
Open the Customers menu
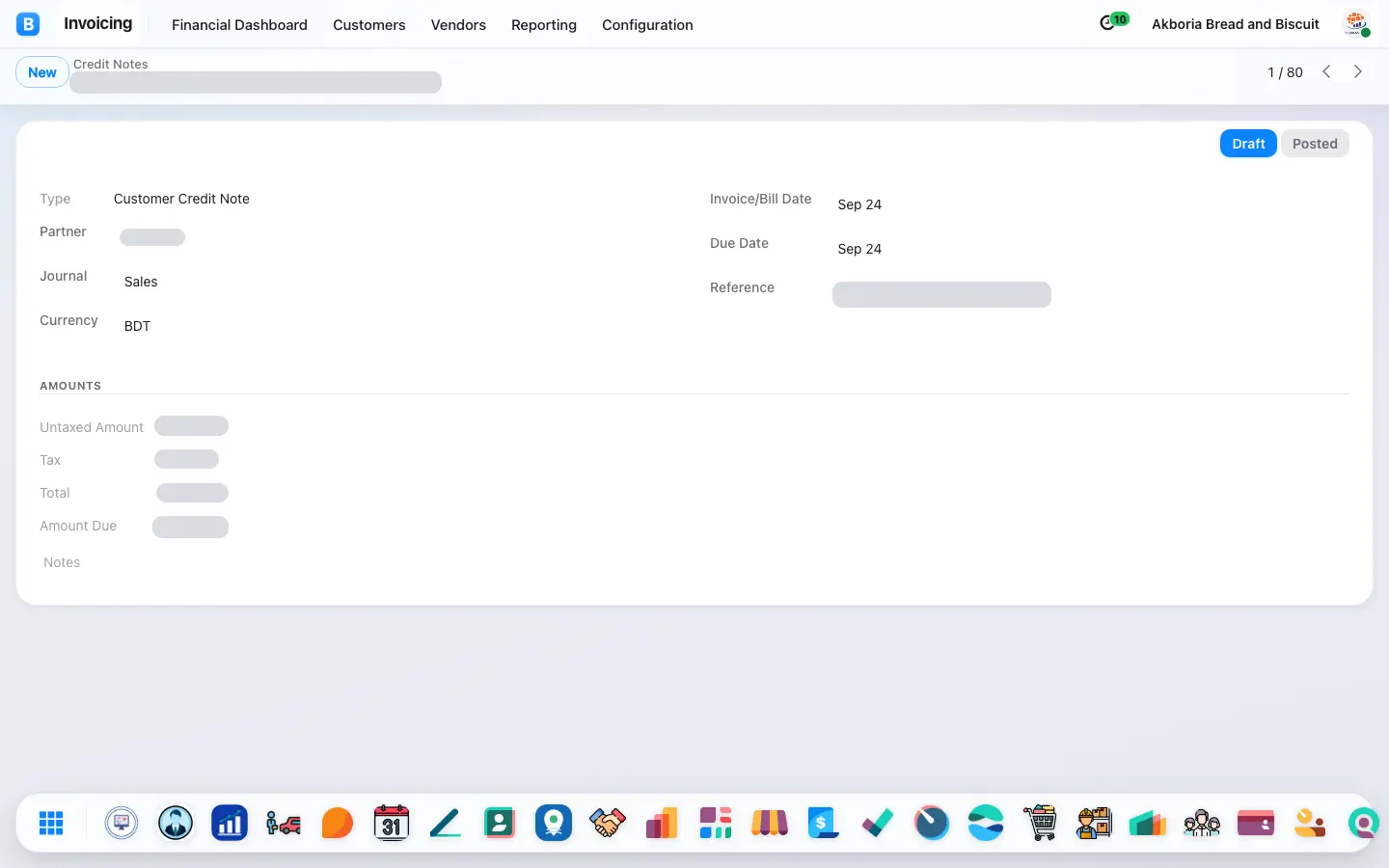[369, 25]
